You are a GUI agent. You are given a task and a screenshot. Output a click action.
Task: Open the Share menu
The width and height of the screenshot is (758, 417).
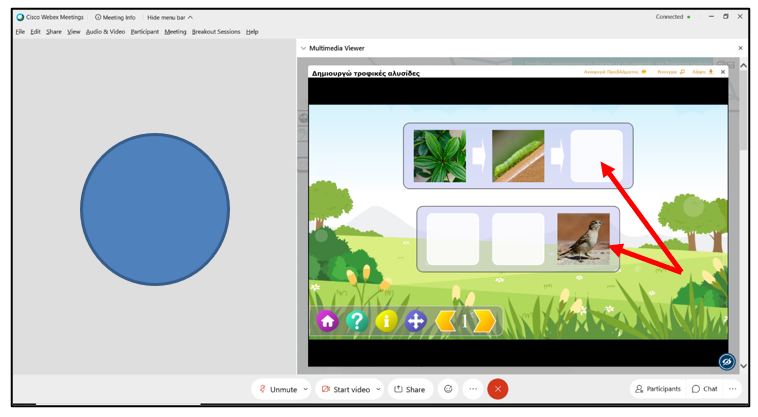pyautogui.click(x=54, y=32)
